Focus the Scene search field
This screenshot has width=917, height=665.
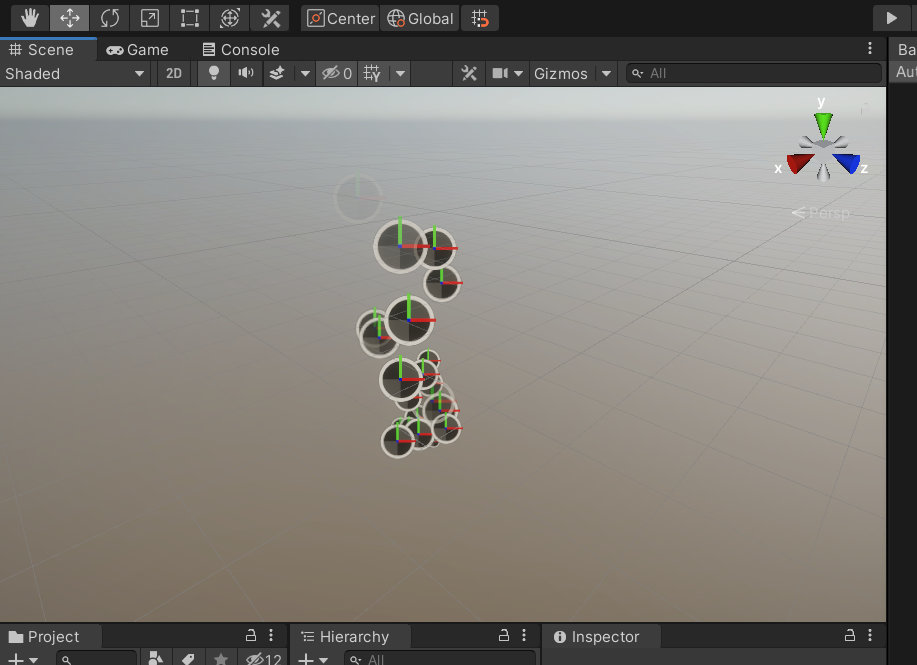753,74
